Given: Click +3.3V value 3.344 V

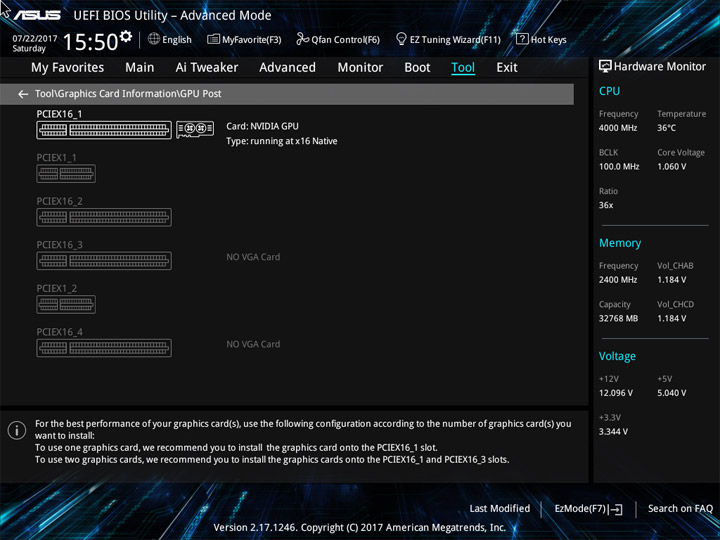Looking at the screenshot, I should coord(613,432).
